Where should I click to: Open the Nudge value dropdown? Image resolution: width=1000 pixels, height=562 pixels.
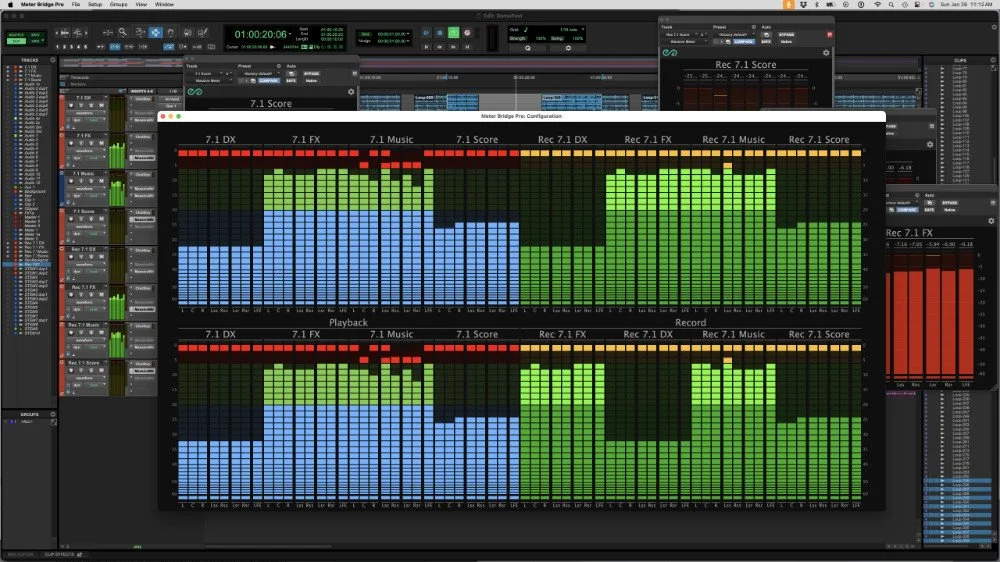pos(408,41)
